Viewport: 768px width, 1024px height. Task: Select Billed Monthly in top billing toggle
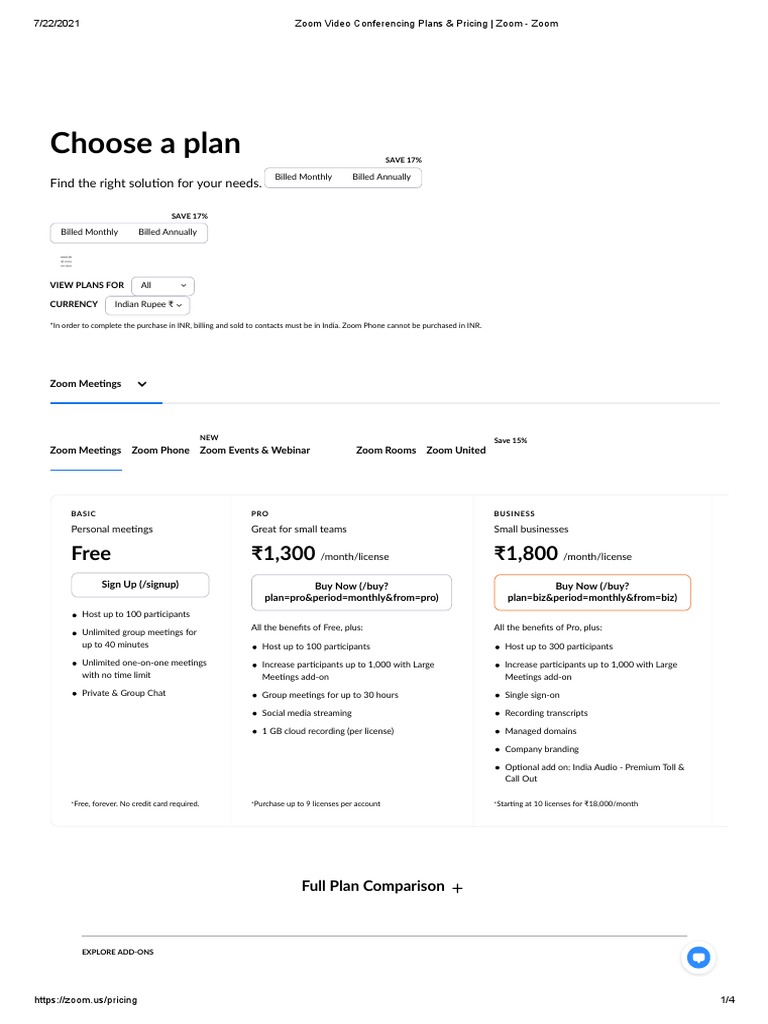[x=303, y=177]
